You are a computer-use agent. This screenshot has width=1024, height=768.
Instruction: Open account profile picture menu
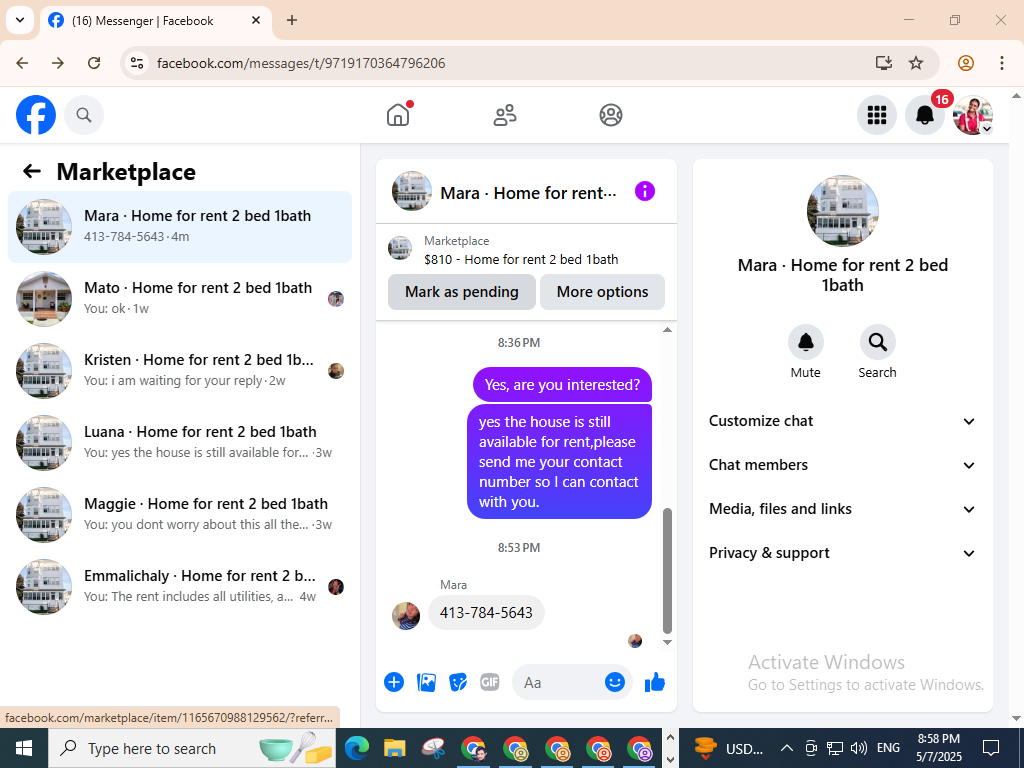tap(973, 115)
